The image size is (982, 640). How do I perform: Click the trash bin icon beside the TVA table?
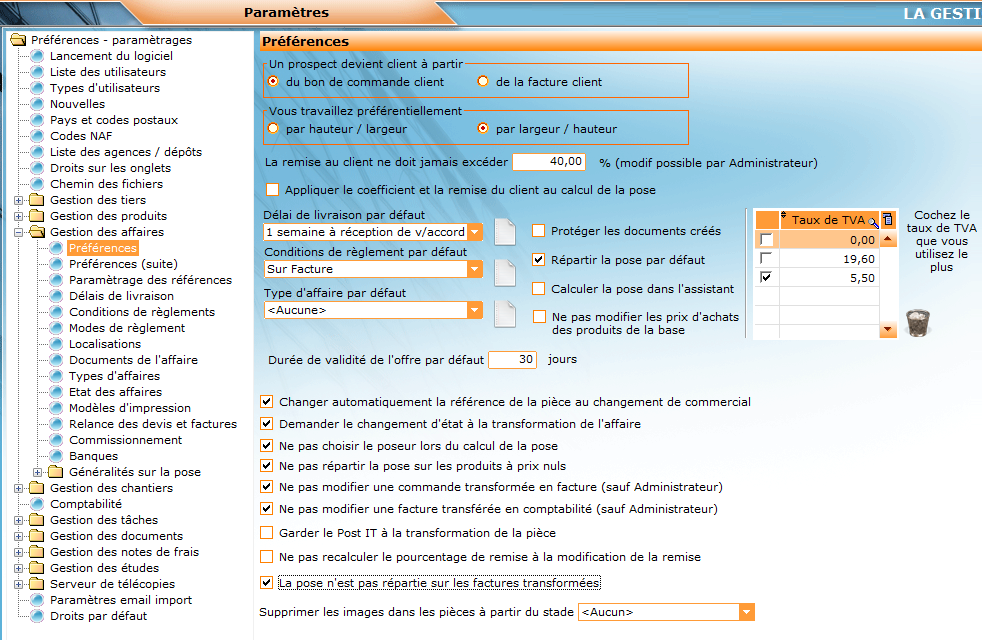[x=917, y=323]
